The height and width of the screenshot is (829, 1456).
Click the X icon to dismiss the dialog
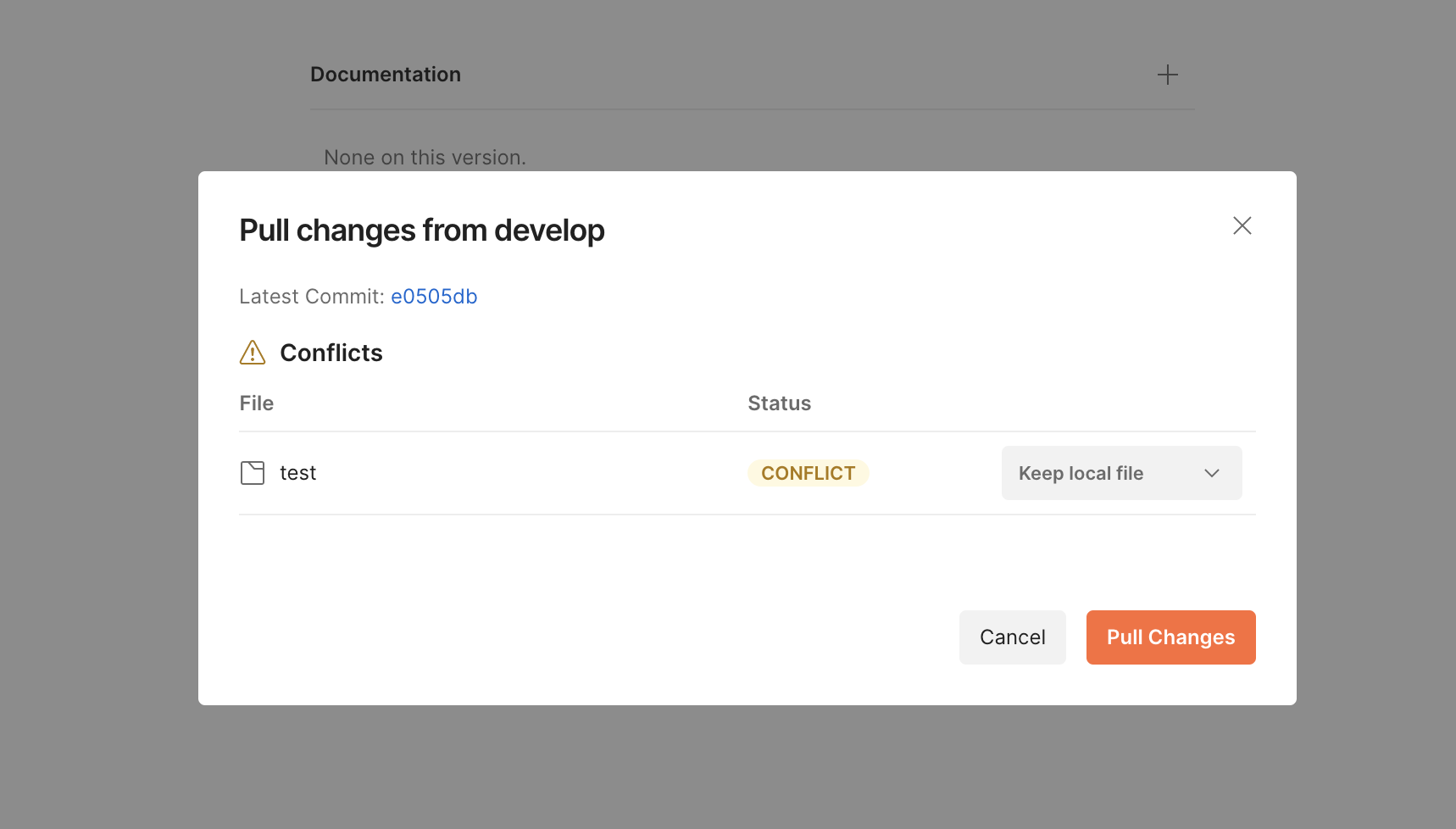click(1242, 225)
